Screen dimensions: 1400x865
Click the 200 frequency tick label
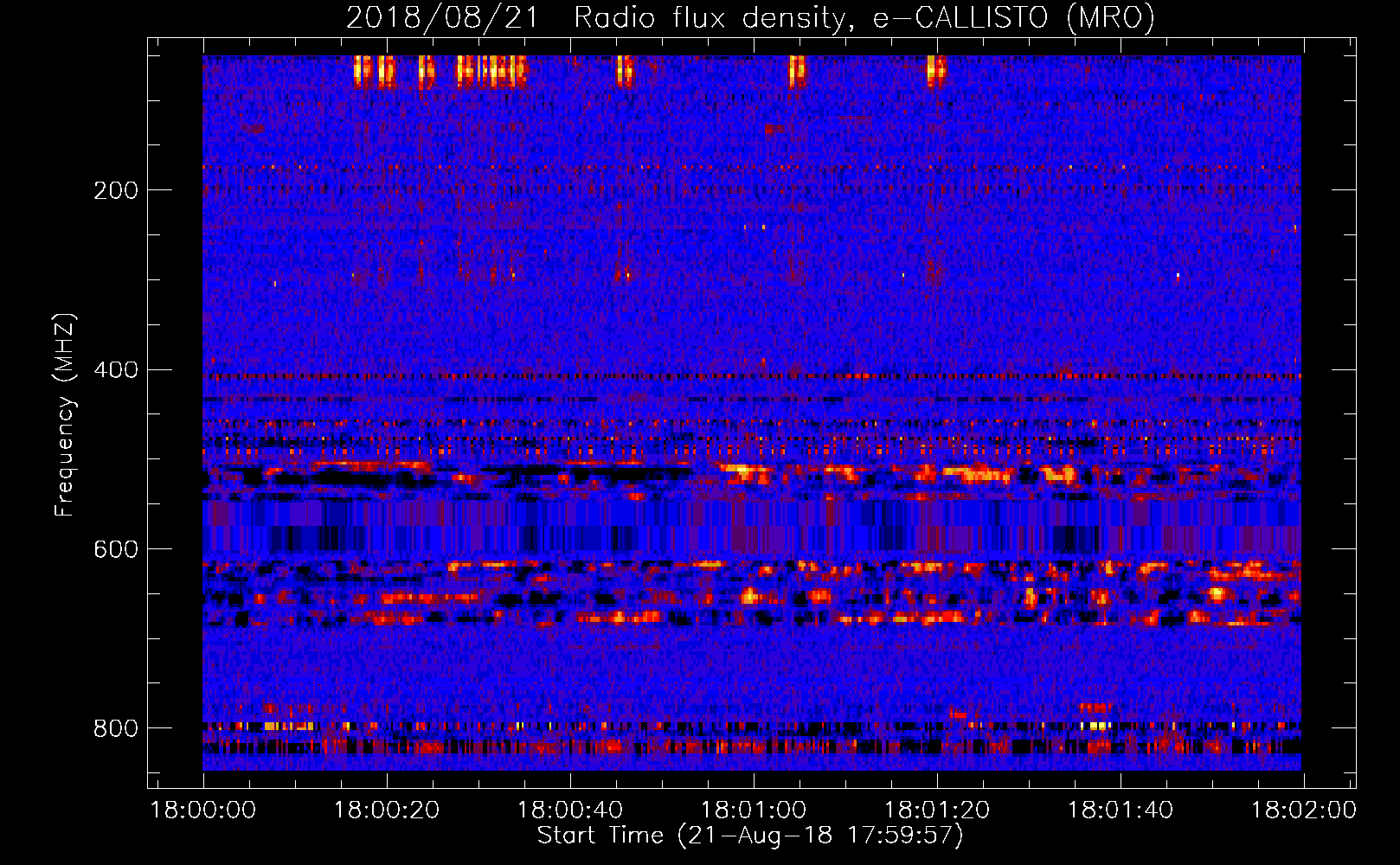(116, 190)
